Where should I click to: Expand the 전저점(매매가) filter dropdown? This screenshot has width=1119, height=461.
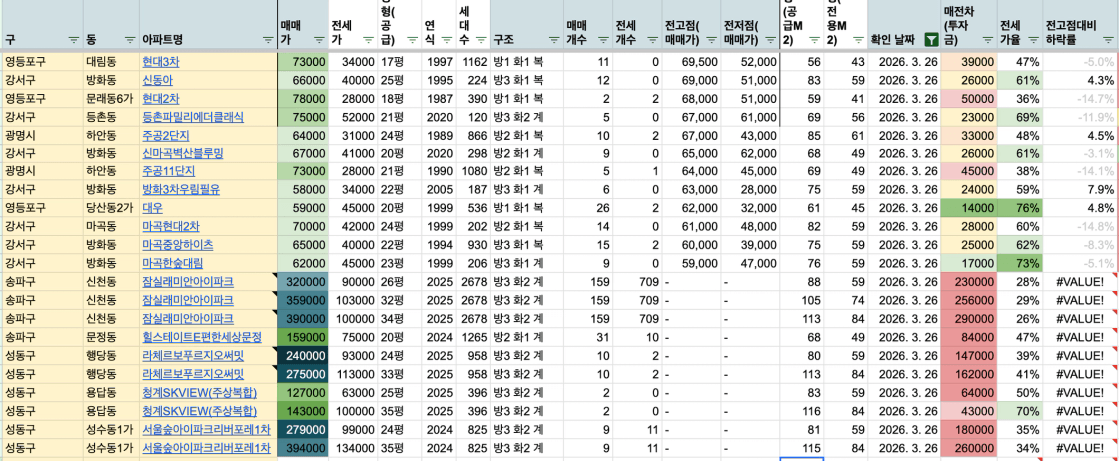click(771, 40)
